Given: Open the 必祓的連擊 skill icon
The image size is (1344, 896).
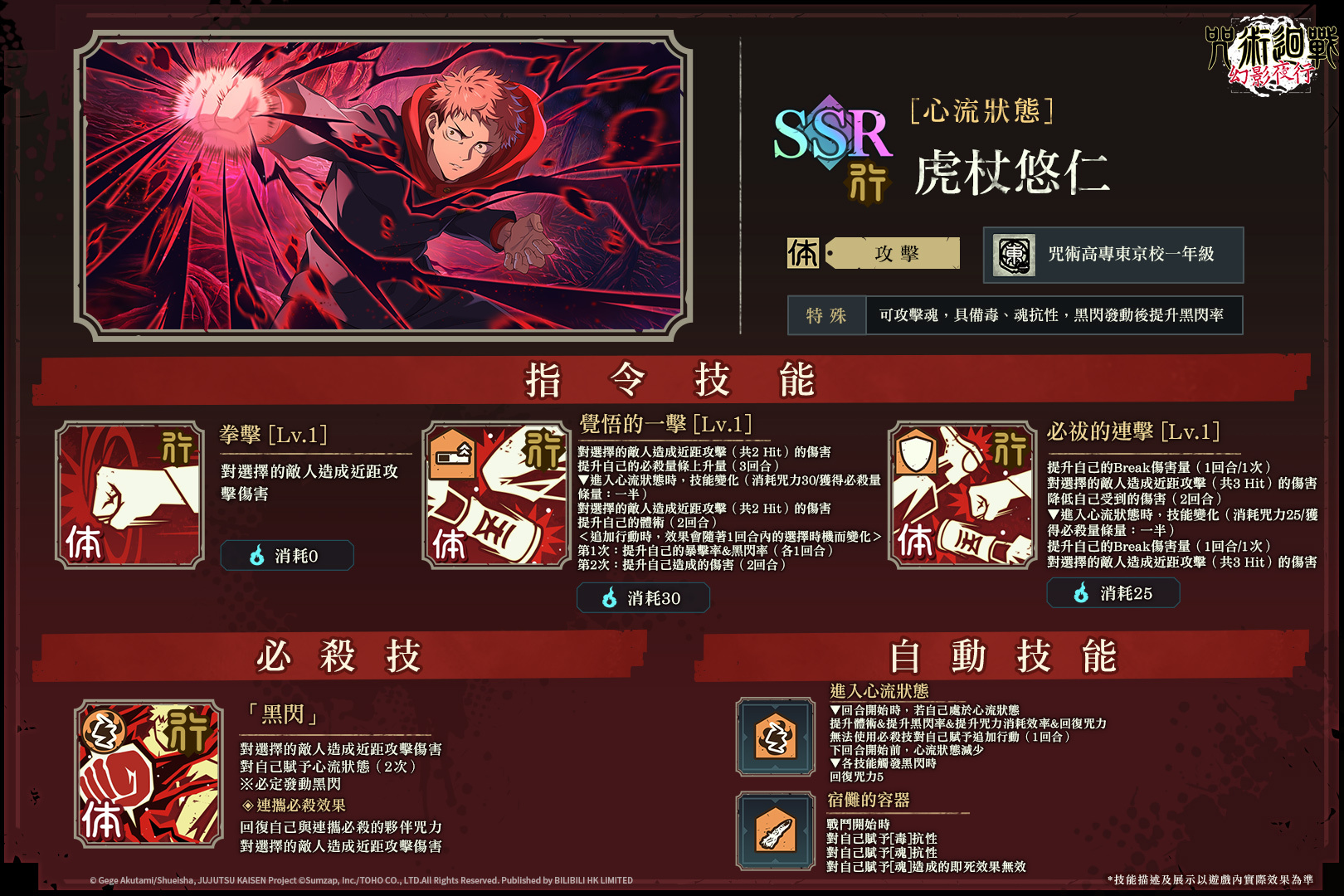Looking at the screenshot, I should pos(962,495).
